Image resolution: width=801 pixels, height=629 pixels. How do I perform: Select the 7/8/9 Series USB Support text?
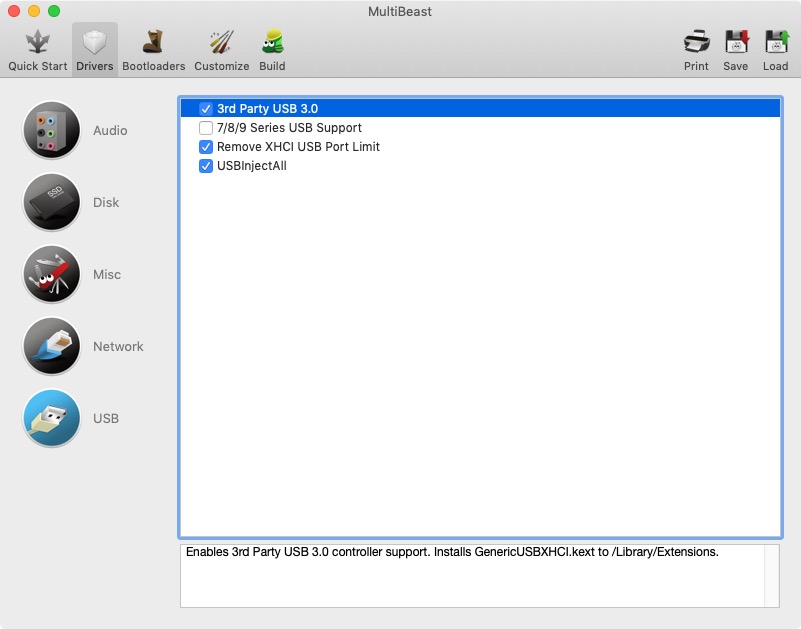tap(289, 127)
